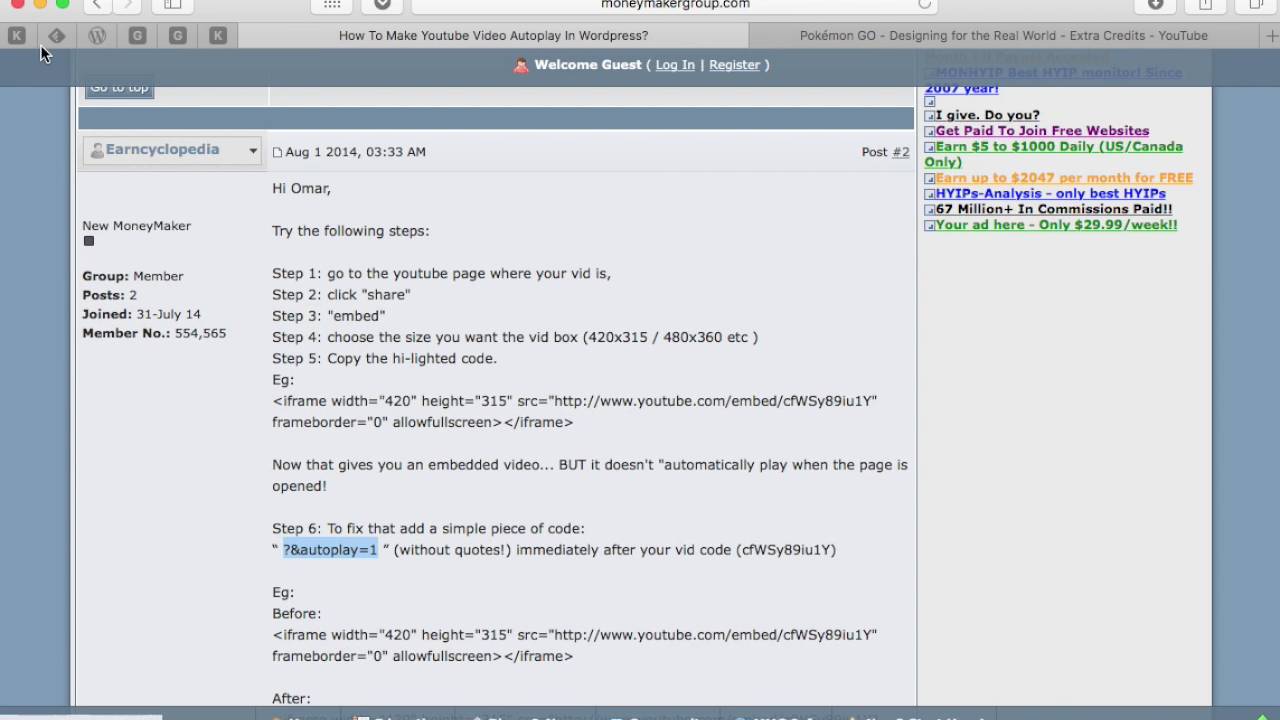Screen dimensions: 1280x720
Task: Click the icon beside 'HYIPs-Analysis' ad
Action: (x=929, y=195)
